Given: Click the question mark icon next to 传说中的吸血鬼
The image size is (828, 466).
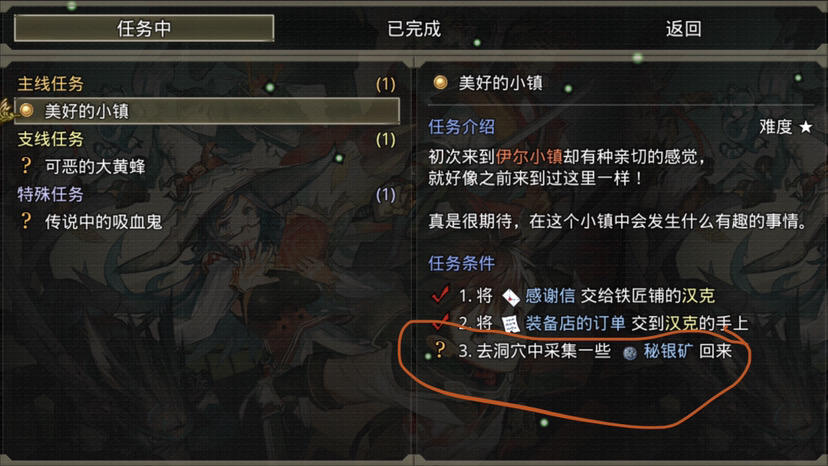Looking at the screenshot, I should [x=25, y=221].
